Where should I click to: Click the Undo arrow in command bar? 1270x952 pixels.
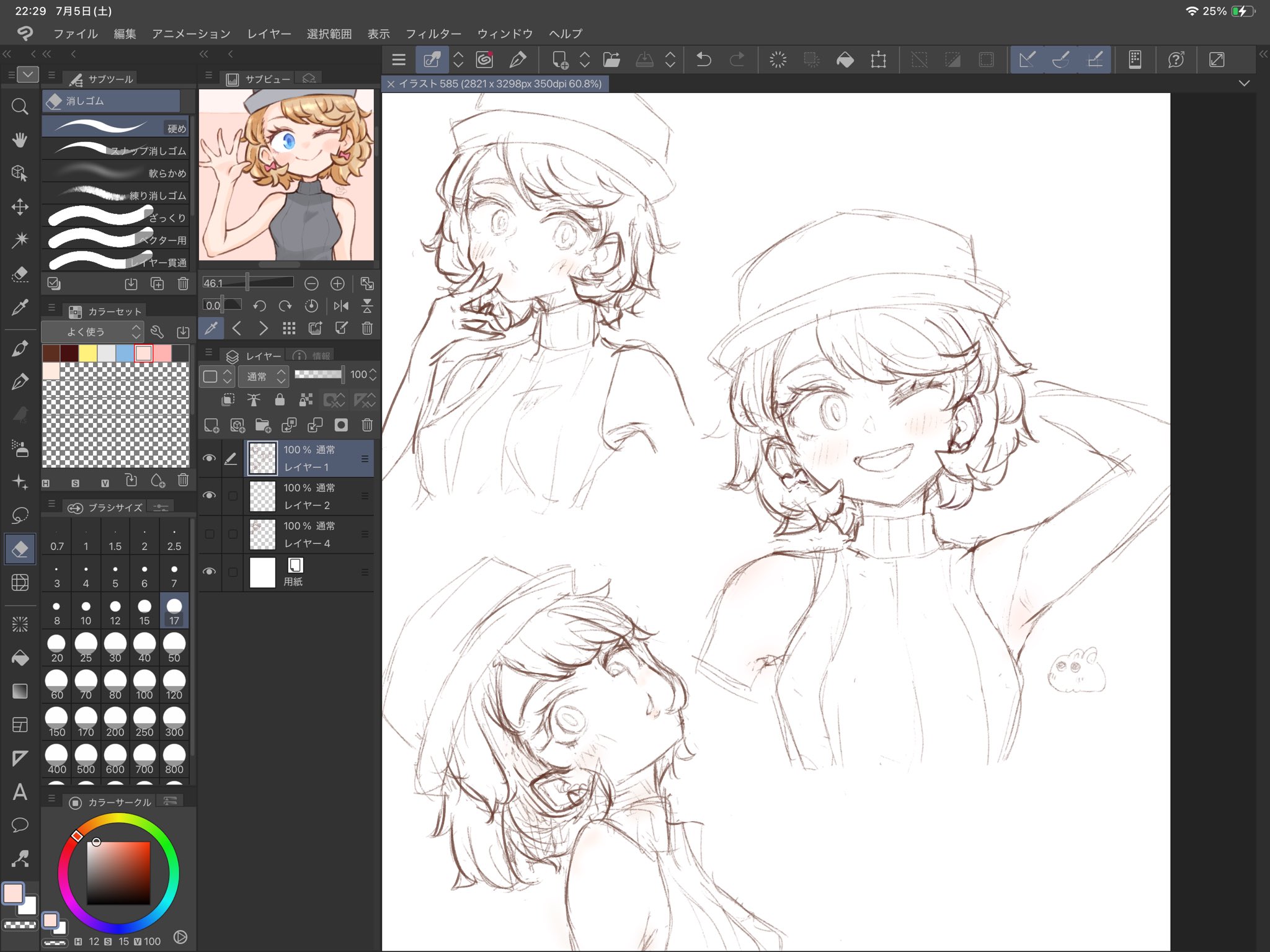click(x=703, y=60)
